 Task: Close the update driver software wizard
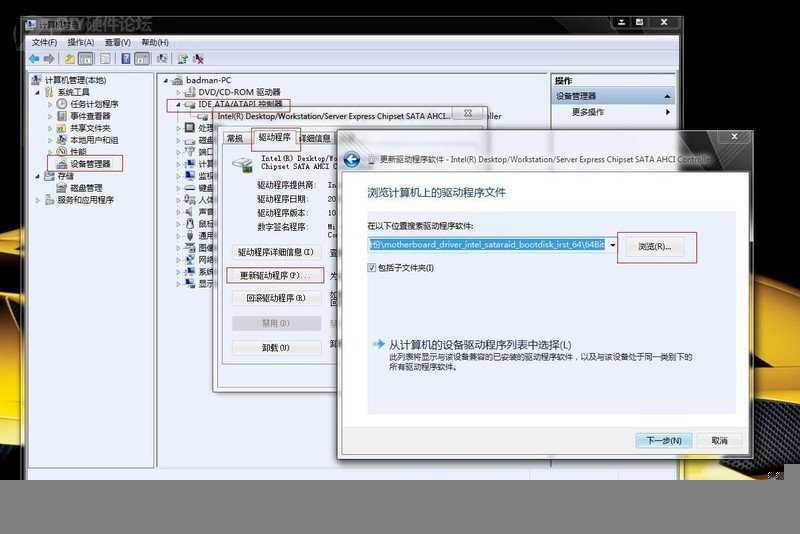734,137
